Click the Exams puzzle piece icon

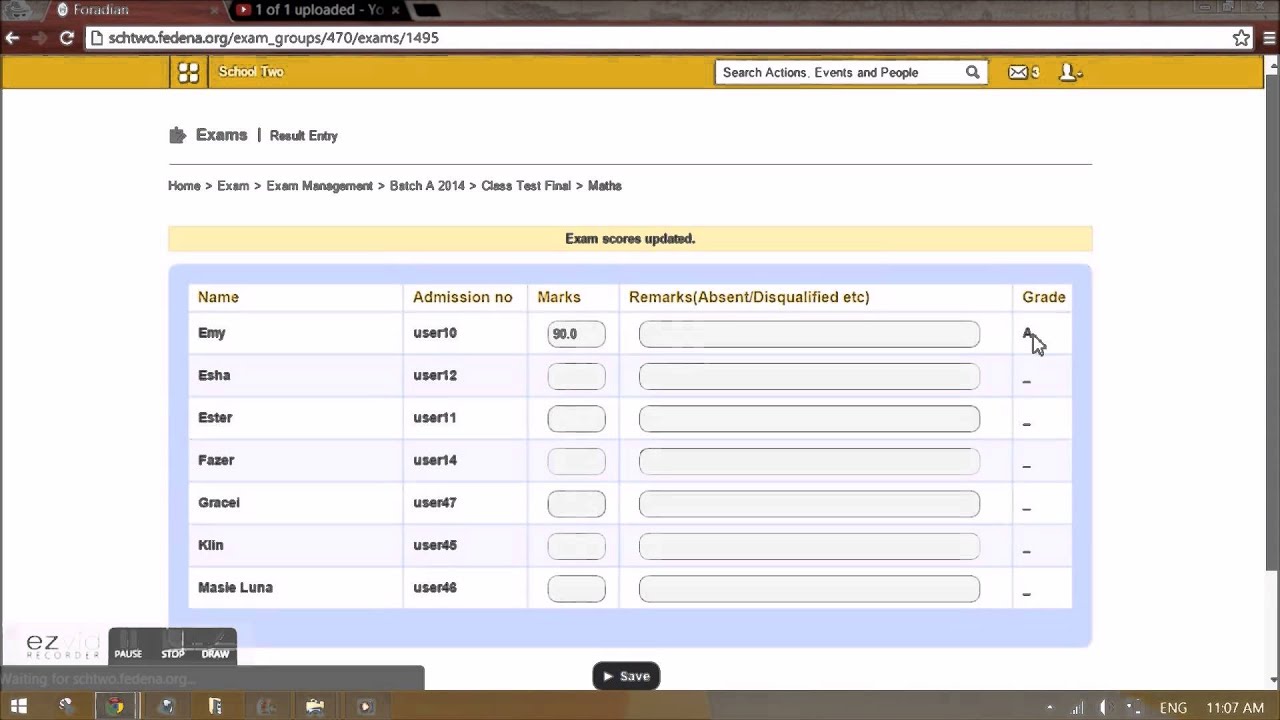coord(178,135)
